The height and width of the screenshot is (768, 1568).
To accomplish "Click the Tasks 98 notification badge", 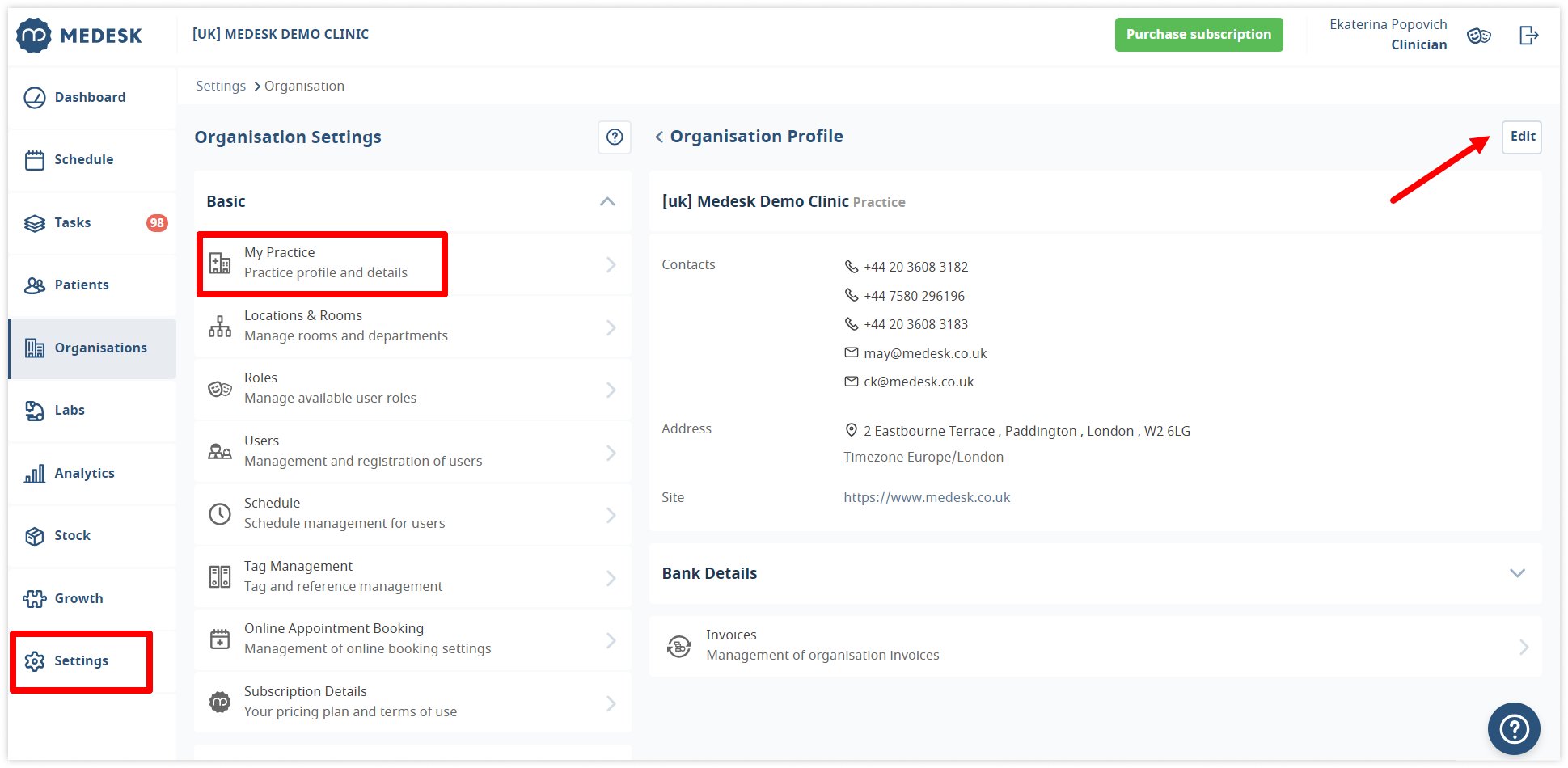I will [157, 223].
